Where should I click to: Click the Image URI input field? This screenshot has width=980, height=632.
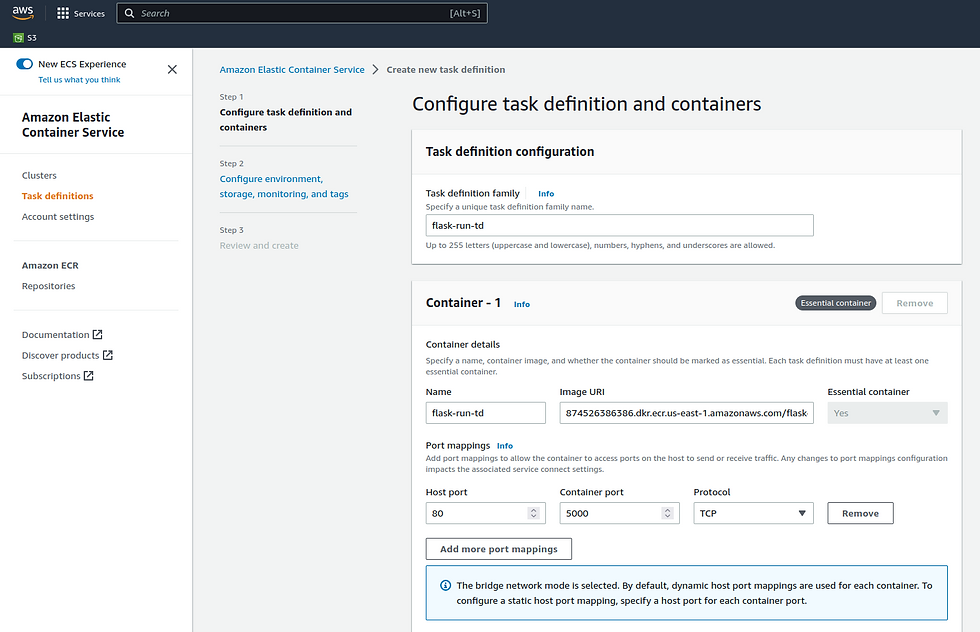click(686, 413)
